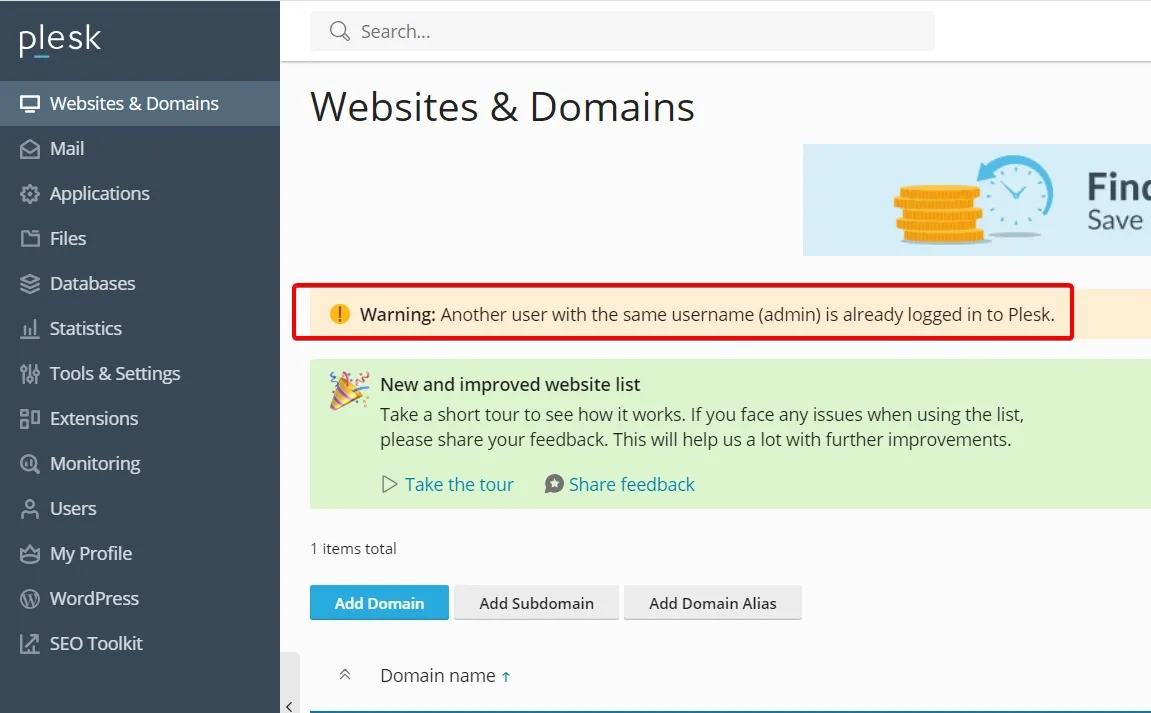The image size is (1151, 713).
Task: Click the My Profile crown icon
Action: [x=30, y=554]
